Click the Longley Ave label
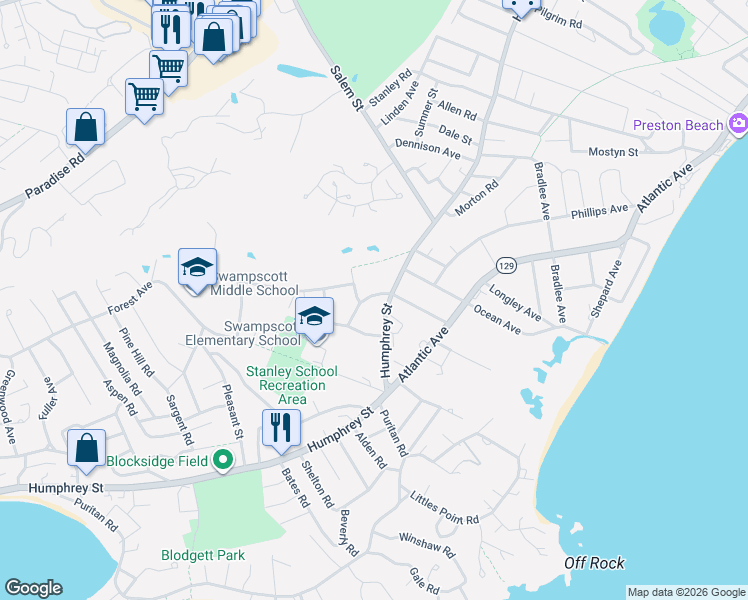 (515, 303)
